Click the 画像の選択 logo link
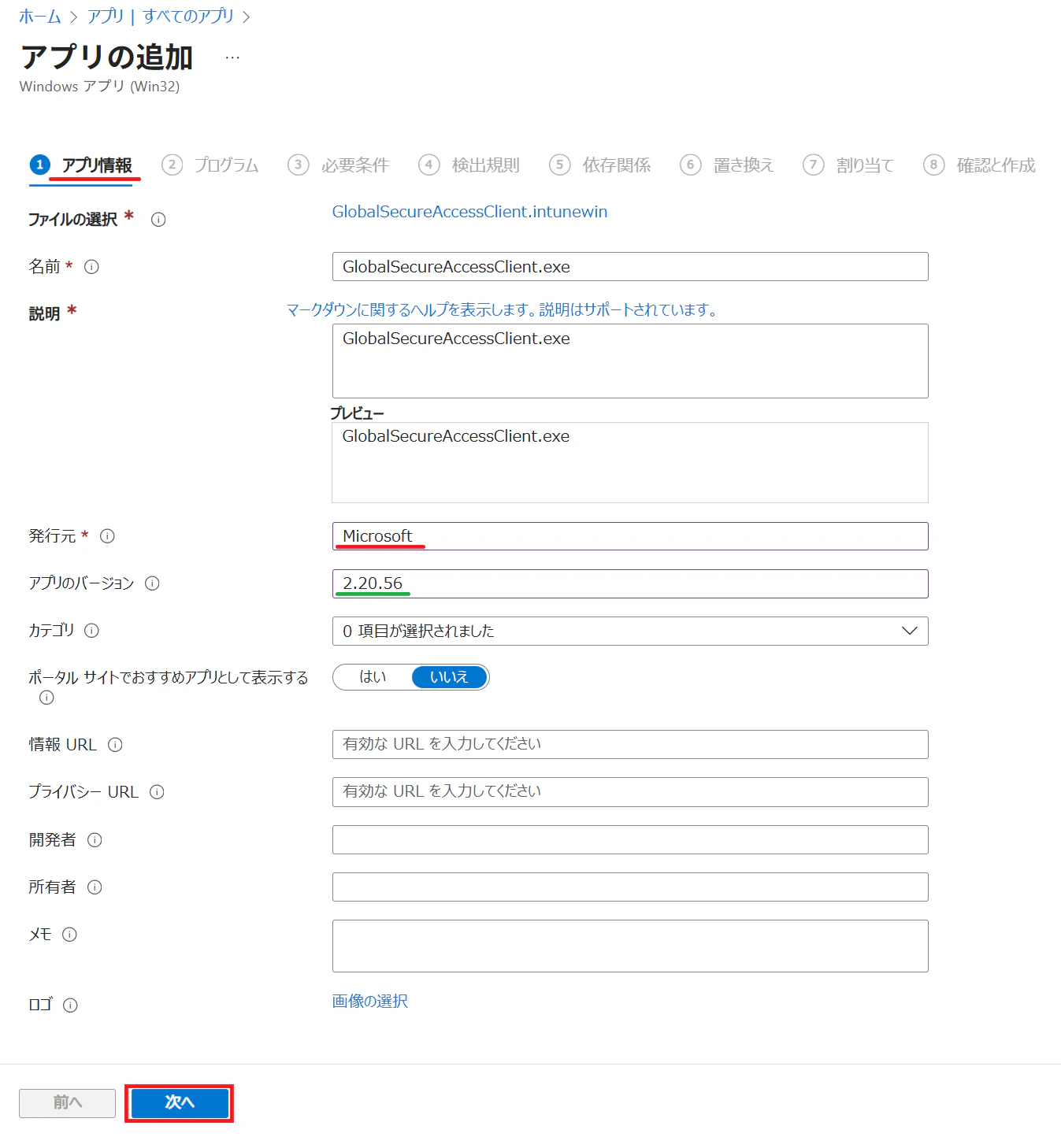The height and width of the screenshot is (1148, 1061). 370,1002
